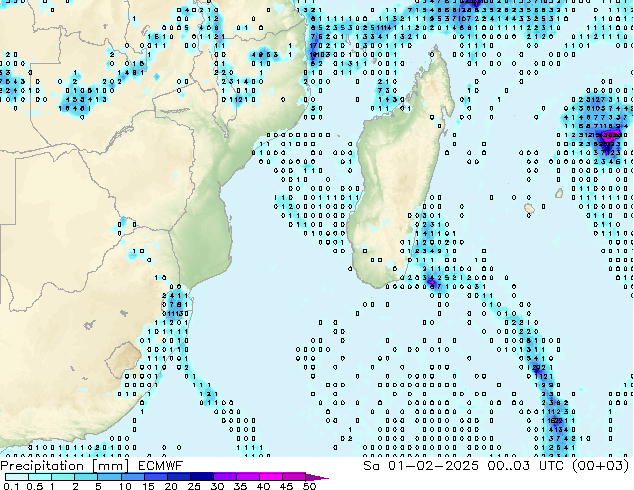Click Réunion island on the map
The image size is (634, 490).
tap(529, 209)
